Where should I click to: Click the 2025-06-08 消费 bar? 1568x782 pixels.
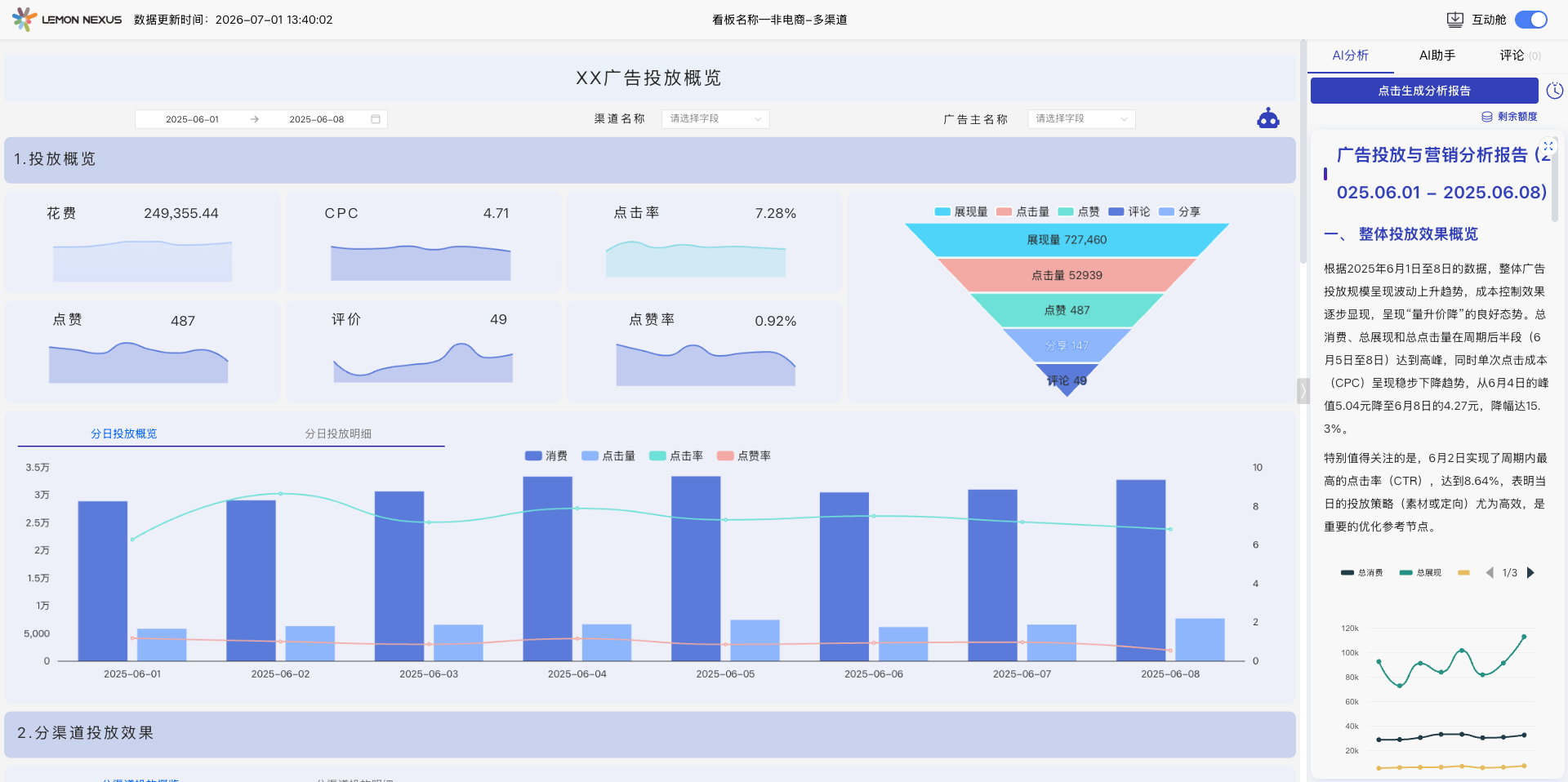click(x=1141, y=571)
